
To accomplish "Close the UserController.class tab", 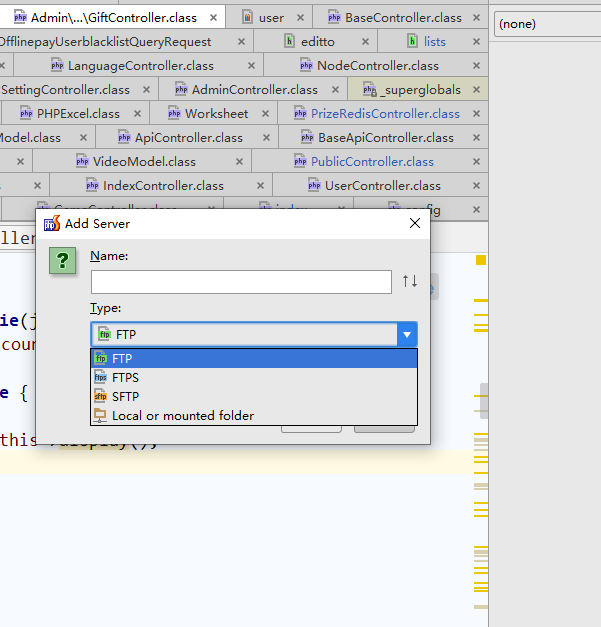I will pyautogui.click(x=476, y=186).
